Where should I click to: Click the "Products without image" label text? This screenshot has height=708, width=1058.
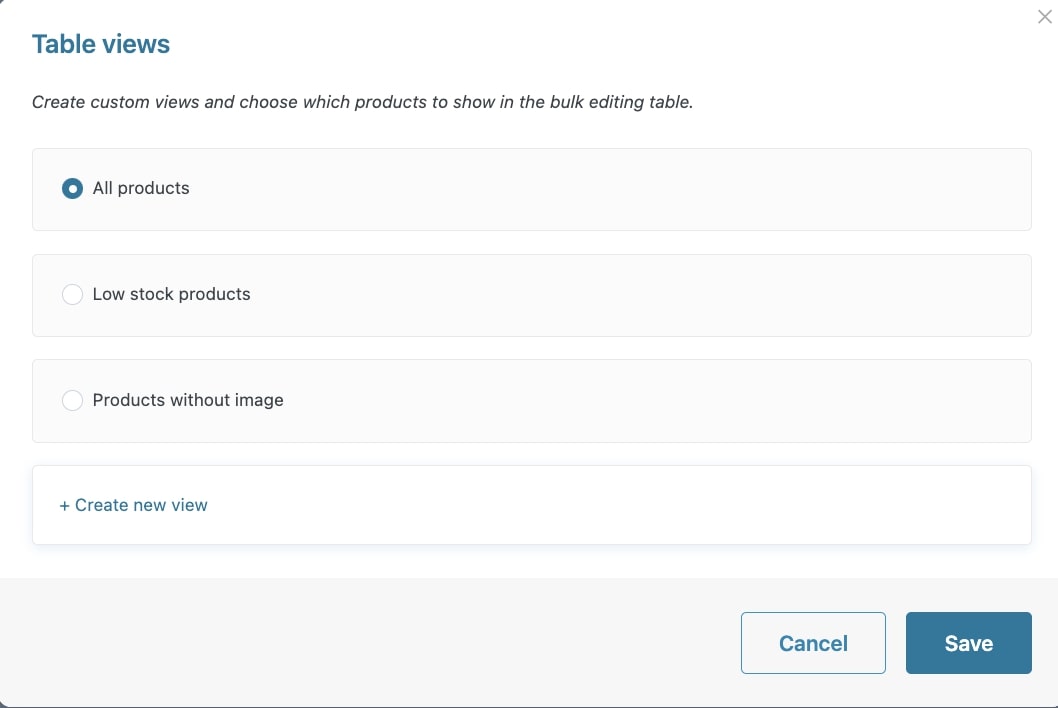coord(188,401)
